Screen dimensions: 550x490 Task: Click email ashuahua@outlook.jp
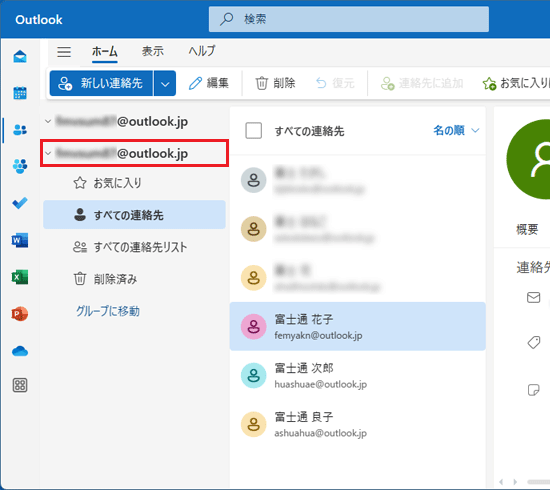coord(321,433)
